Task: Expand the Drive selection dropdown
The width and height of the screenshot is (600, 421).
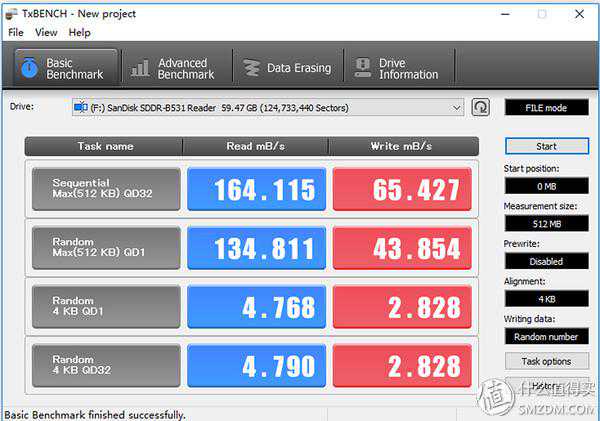Action: tap(457, 107)
